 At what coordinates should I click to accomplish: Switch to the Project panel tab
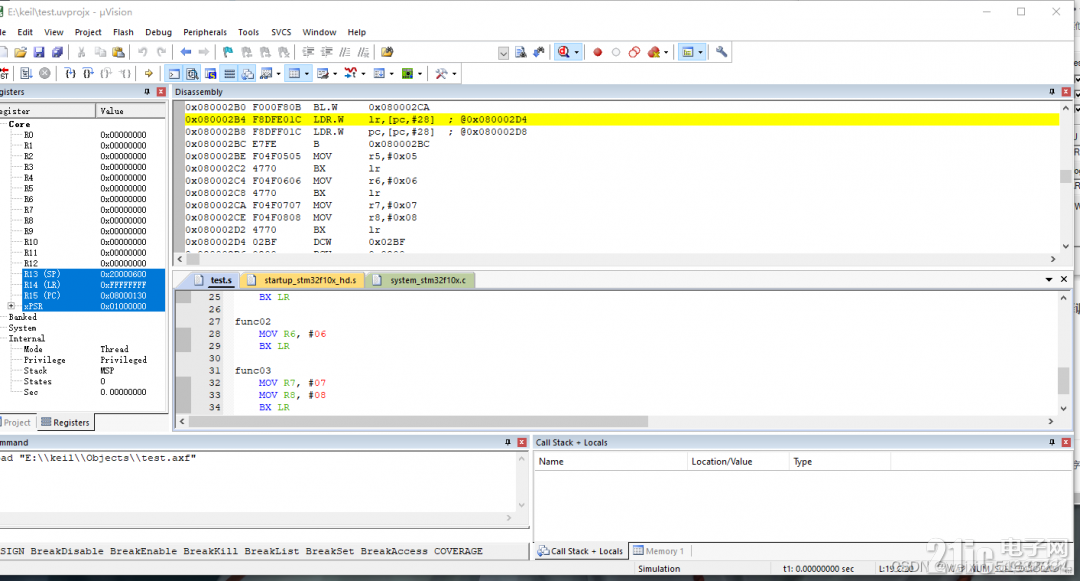tap(17, 423)
